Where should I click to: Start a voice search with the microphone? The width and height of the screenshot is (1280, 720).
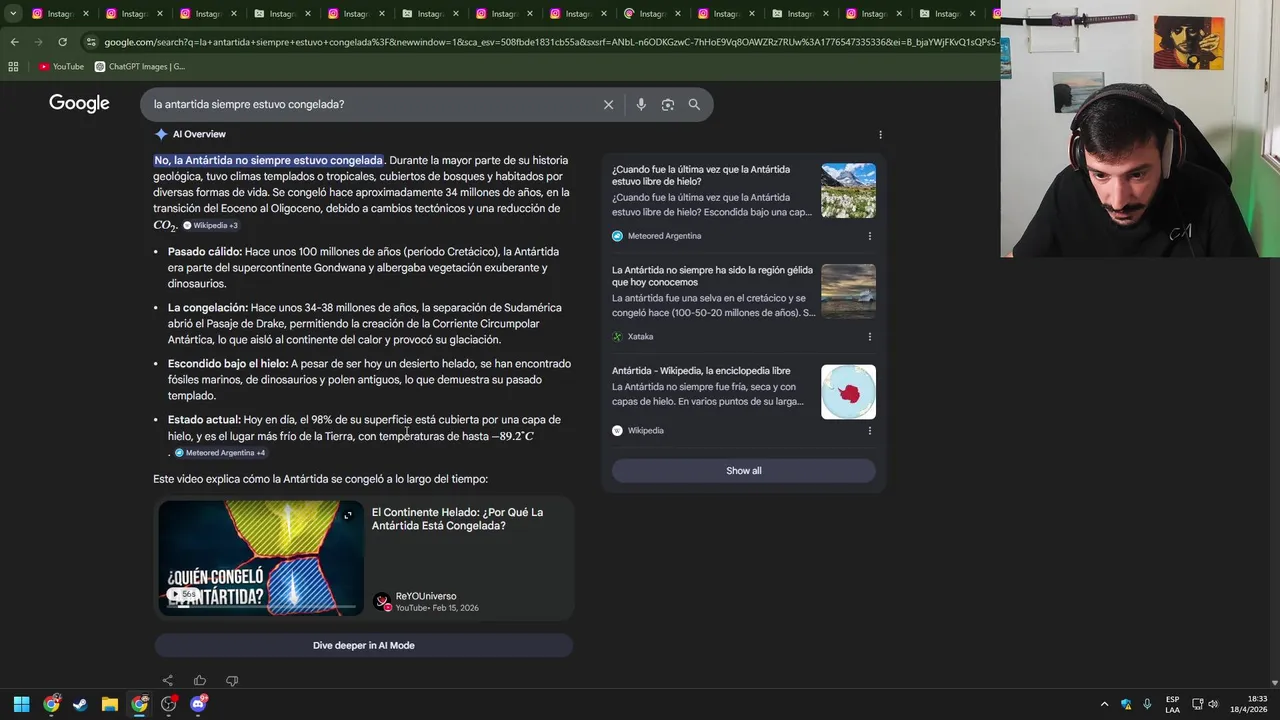pyautogui.click(x=641, y=104)
